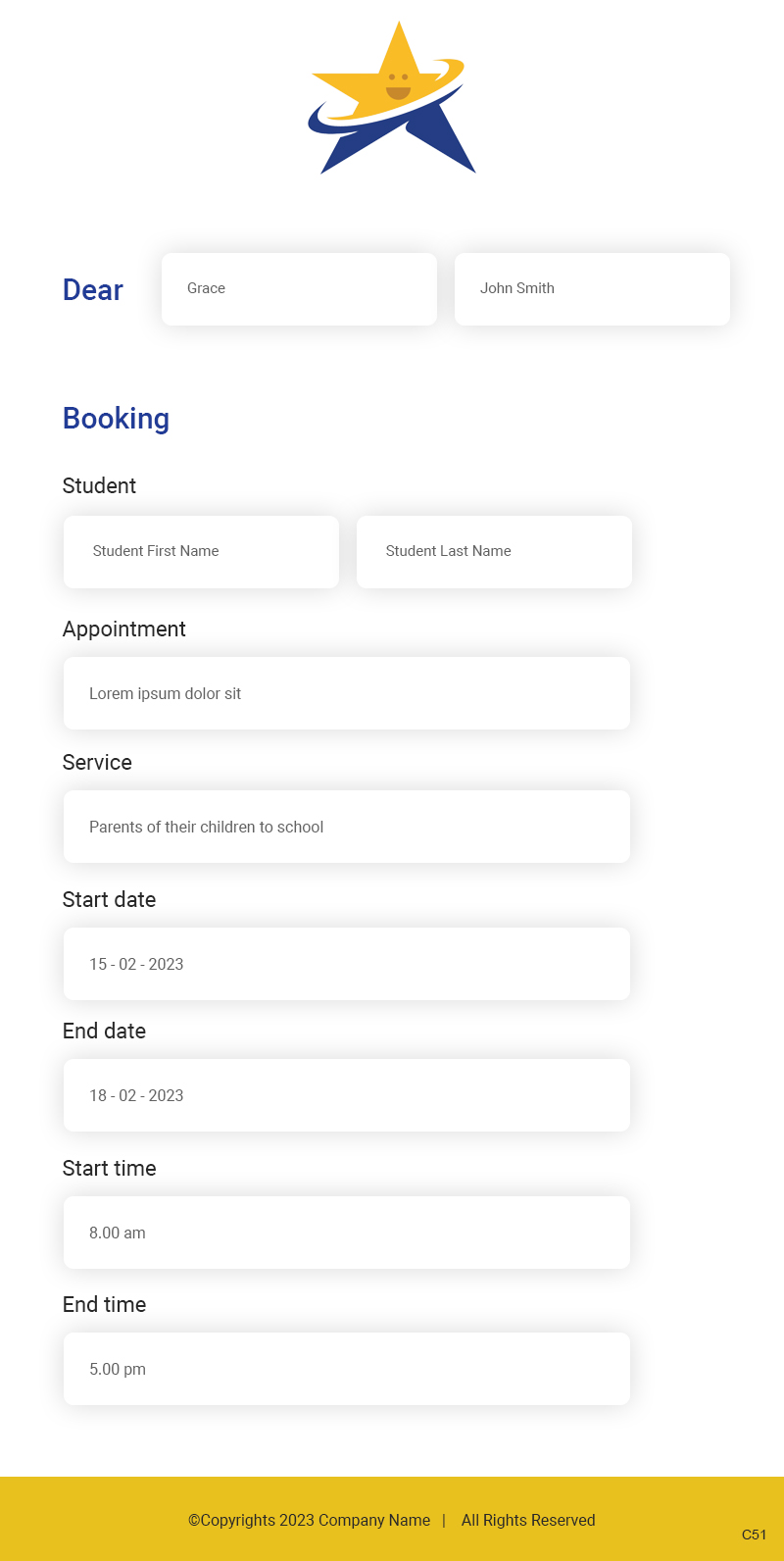The image size is (784, 1561).
Task: Click the End time 5.00 pm field
Action: [346, 1369]
